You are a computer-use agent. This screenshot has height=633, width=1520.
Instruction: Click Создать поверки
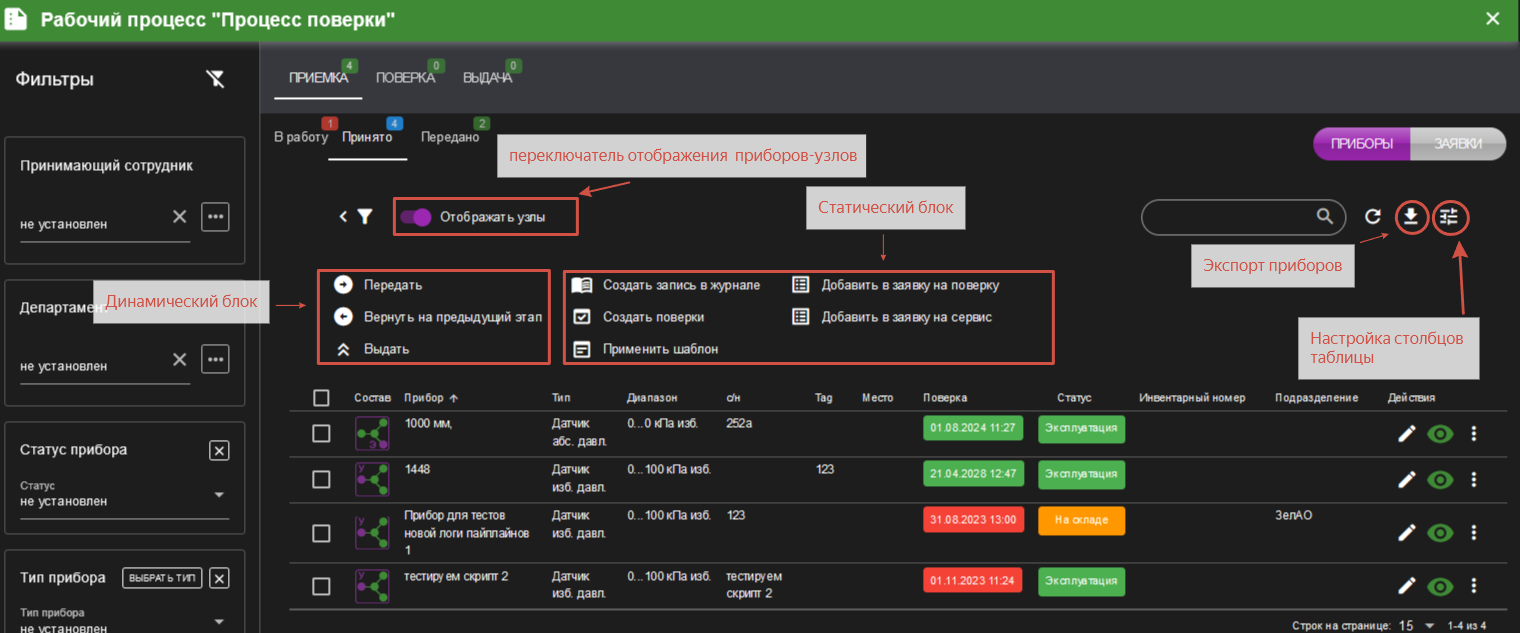pos(638,317)
